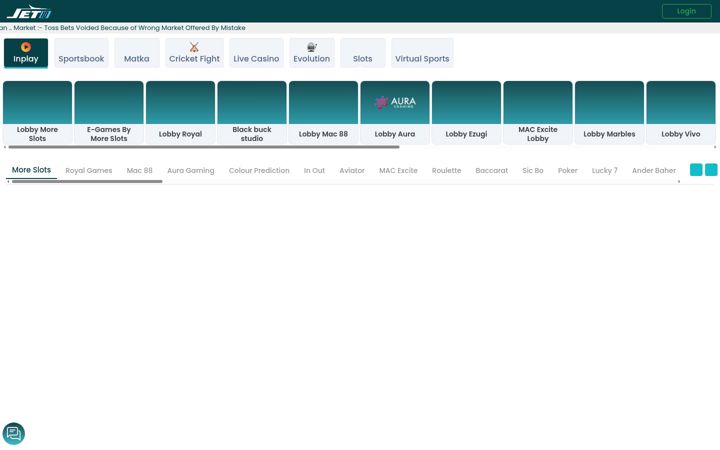Open the Lobby Vivo card
The image size is (720, 450).
coord(681,112)
